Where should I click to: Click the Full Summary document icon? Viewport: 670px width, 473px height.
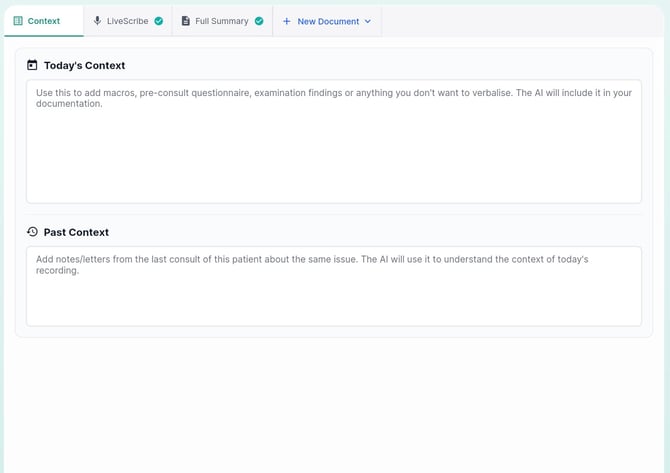tap(185, 21)
